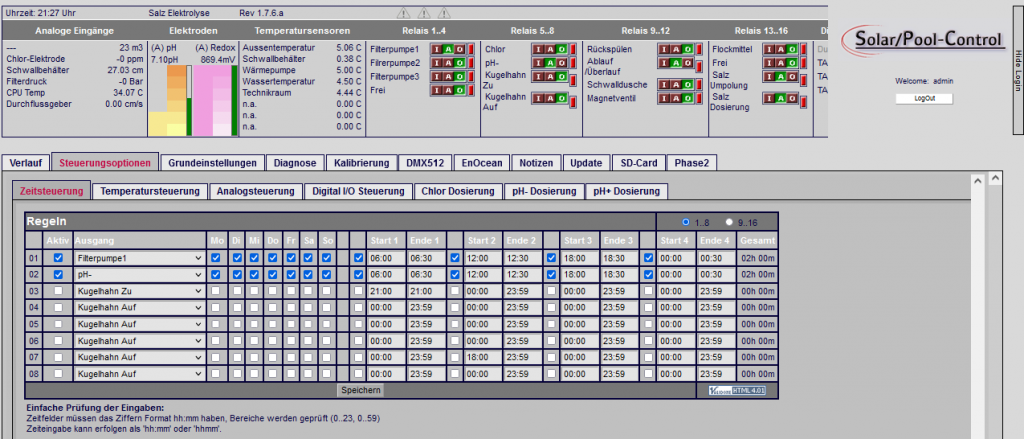
Task: Click Start 2 field of rule 07 showing 18:00
Action: [483, 357]
